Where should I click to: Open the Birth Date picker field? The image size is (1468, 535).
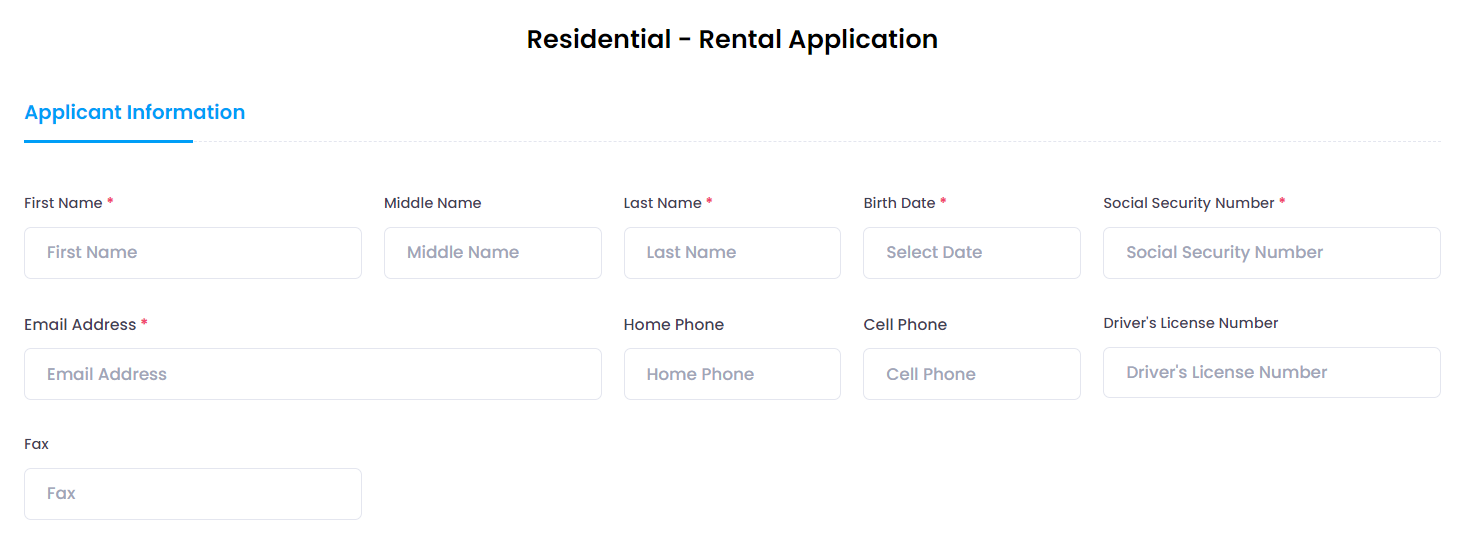click(x=971, y=253)
